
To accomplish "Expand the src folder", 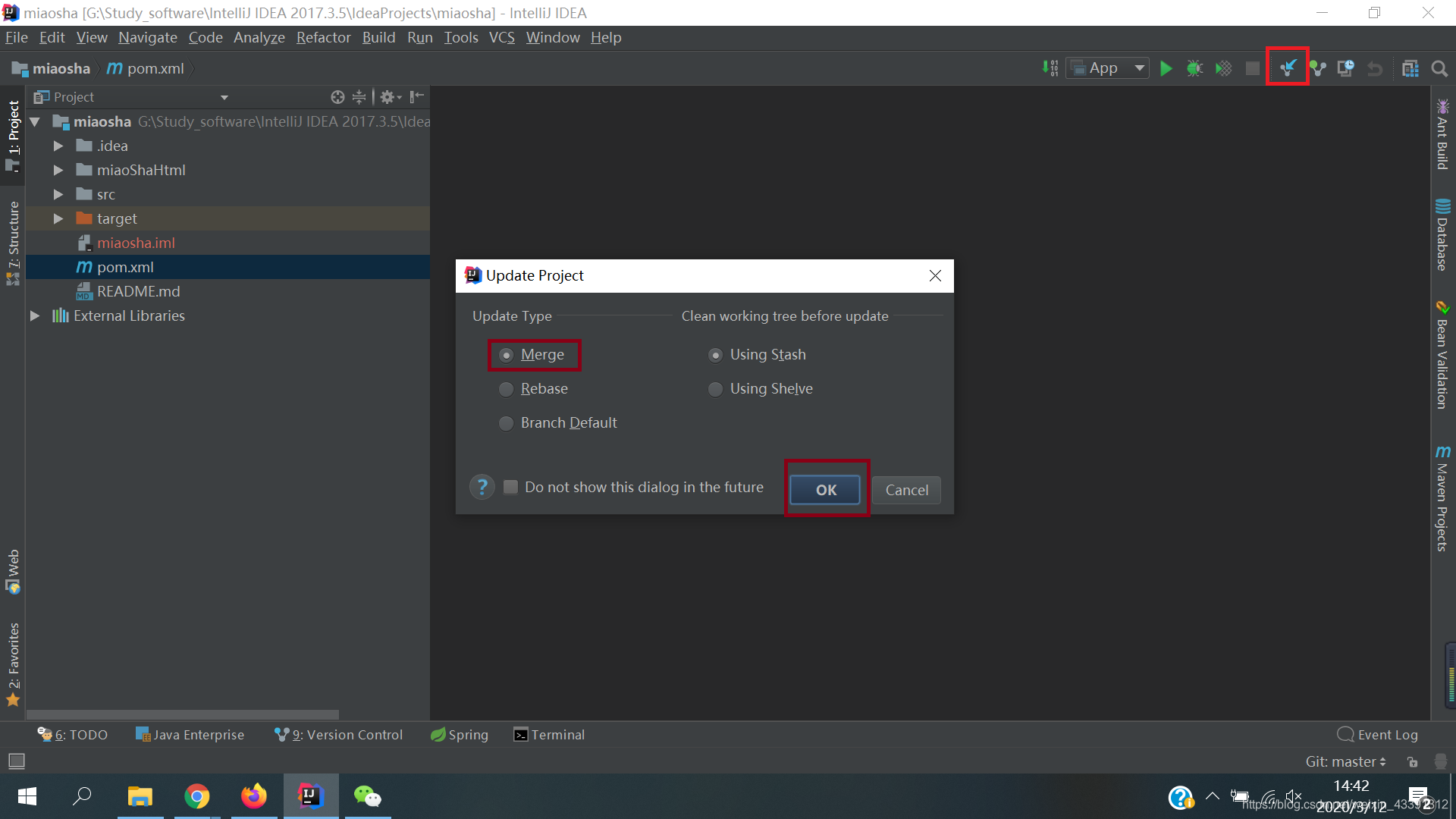I will (x=58, y=194).
